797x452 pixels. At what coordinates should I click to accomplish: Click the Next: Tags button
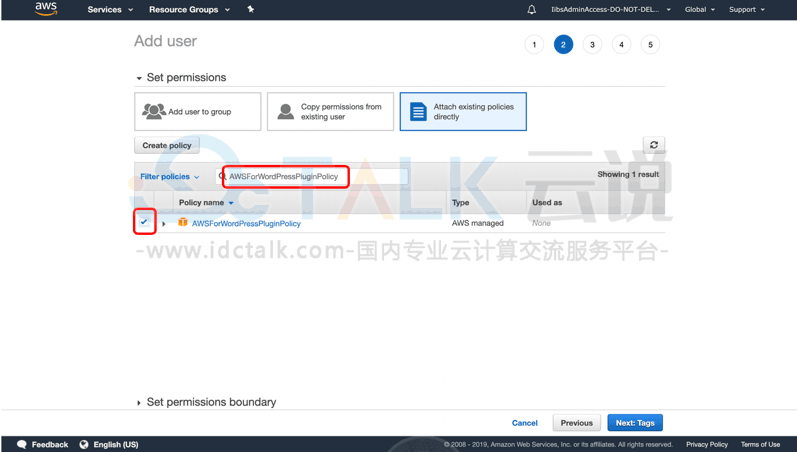pos(635,423)
